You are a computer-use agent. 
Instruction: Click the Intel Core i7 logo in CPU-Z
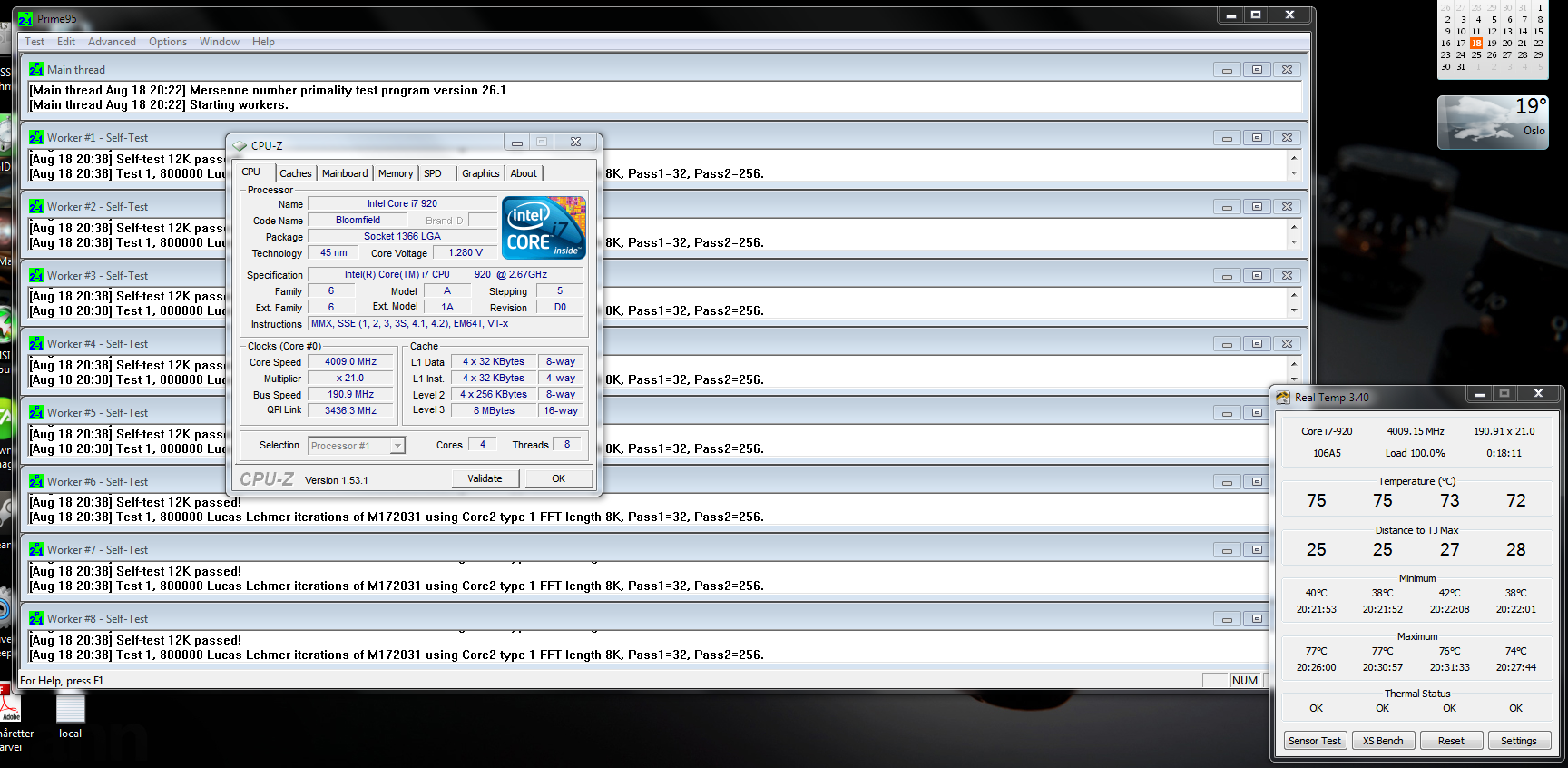coord(544,228)
